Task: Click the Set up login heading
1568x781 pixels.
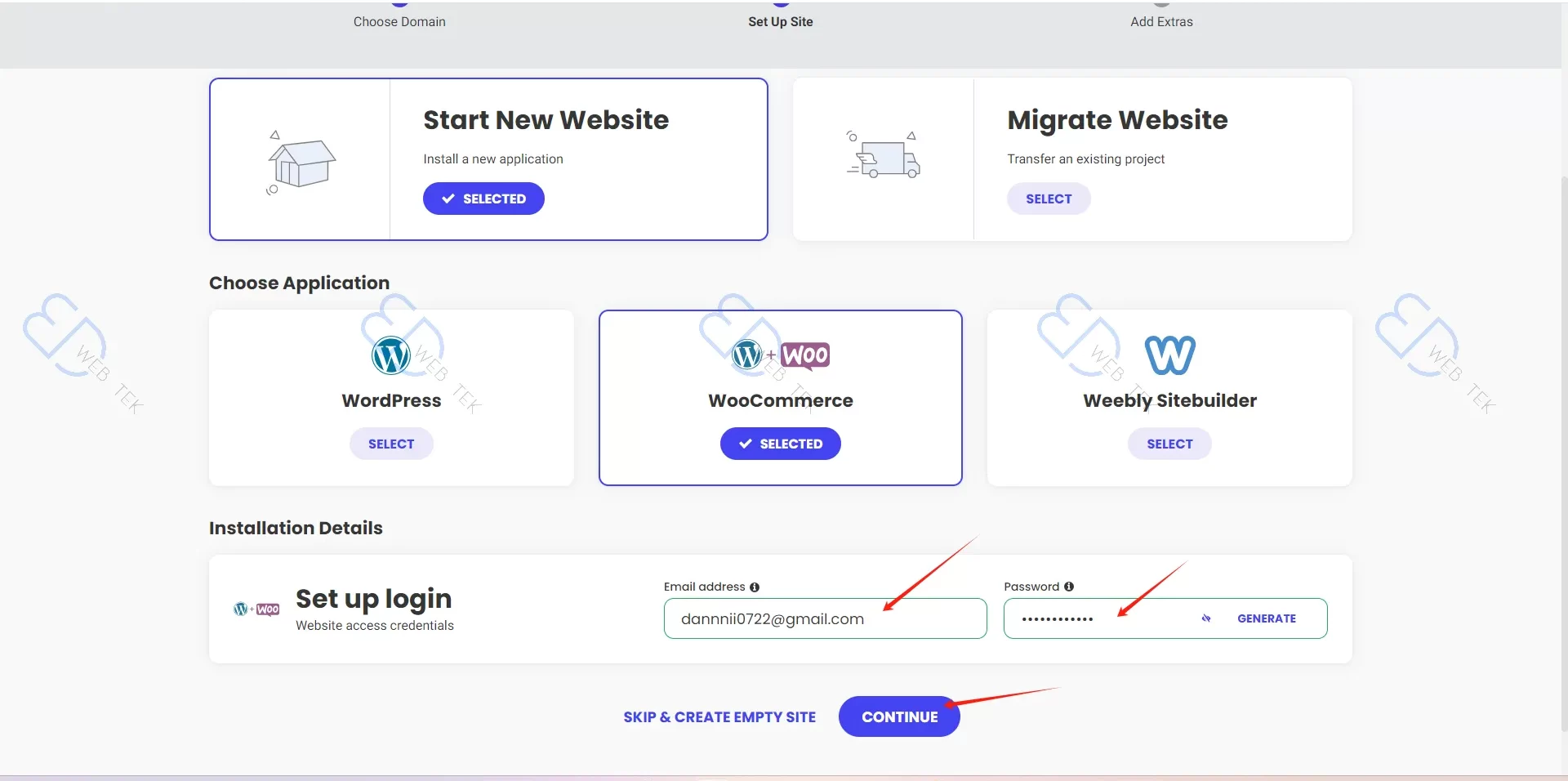Action: 373,599
